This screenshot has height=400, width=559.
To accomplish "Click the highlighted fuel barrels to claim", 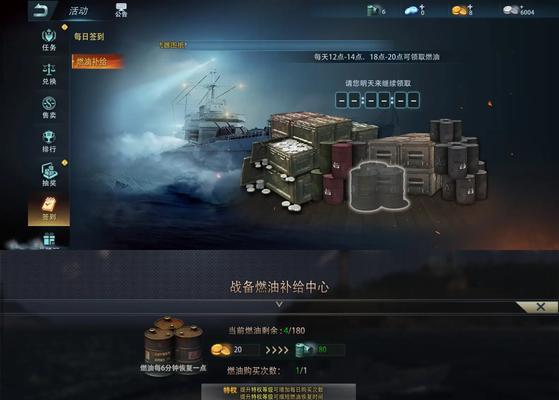I will 378,186.
